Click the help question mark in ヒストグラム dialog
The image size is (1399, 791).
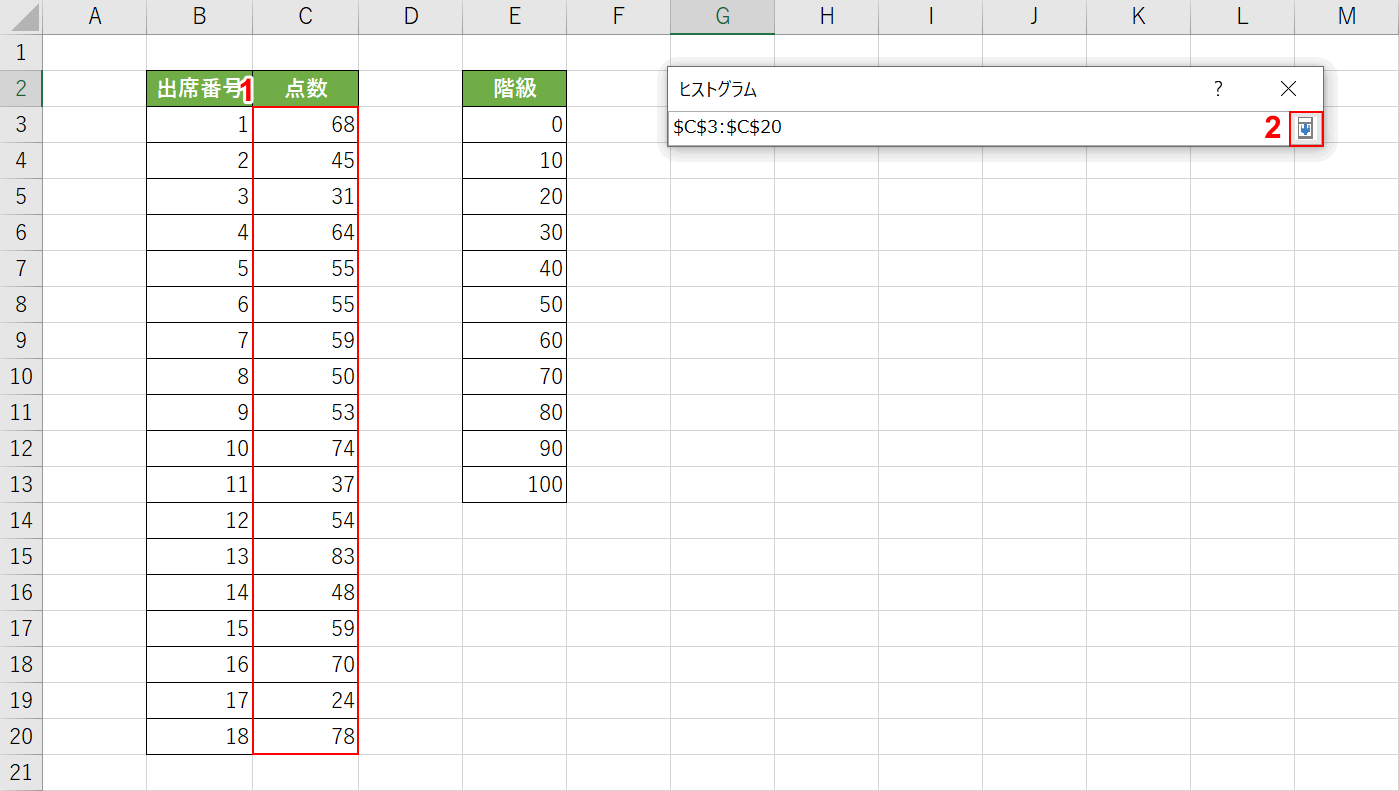[1217, 89]
